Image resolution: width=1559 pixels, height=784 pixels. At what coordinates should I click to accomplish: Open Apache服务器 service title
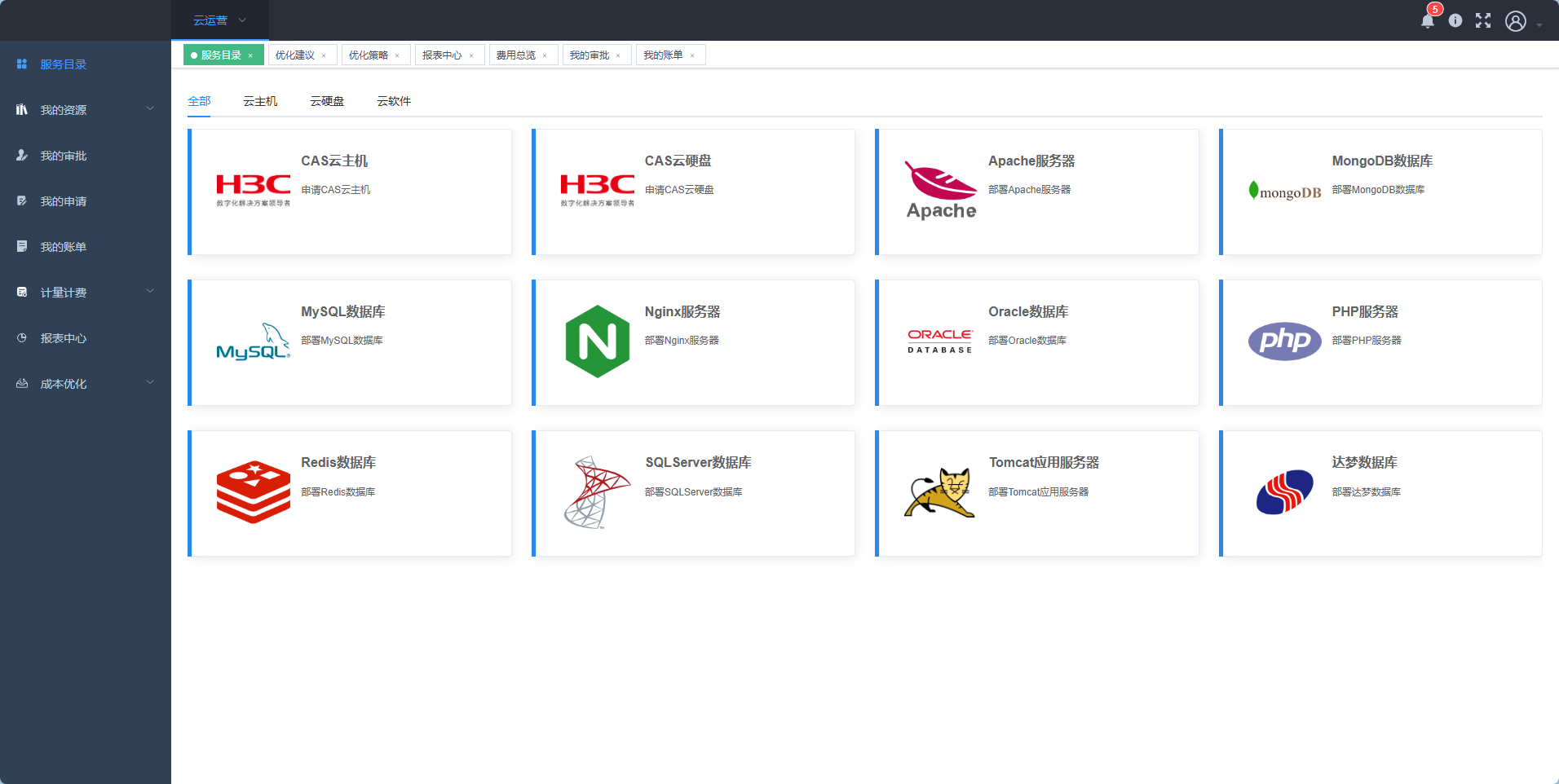click(1031, 161)
